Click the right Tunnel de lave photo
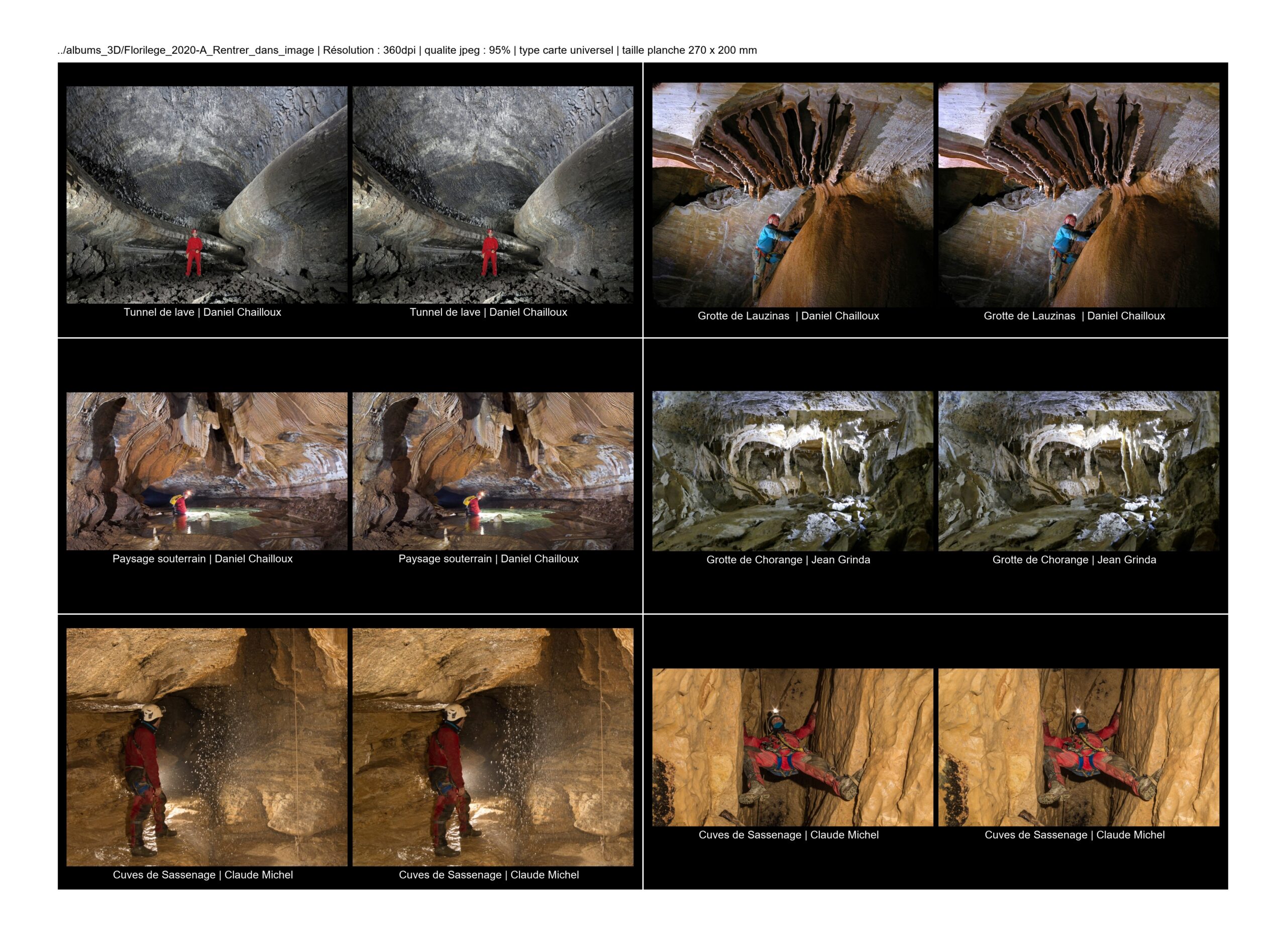Image resolution: width=1286 pixels, height=952 pixels. (493, 195)
